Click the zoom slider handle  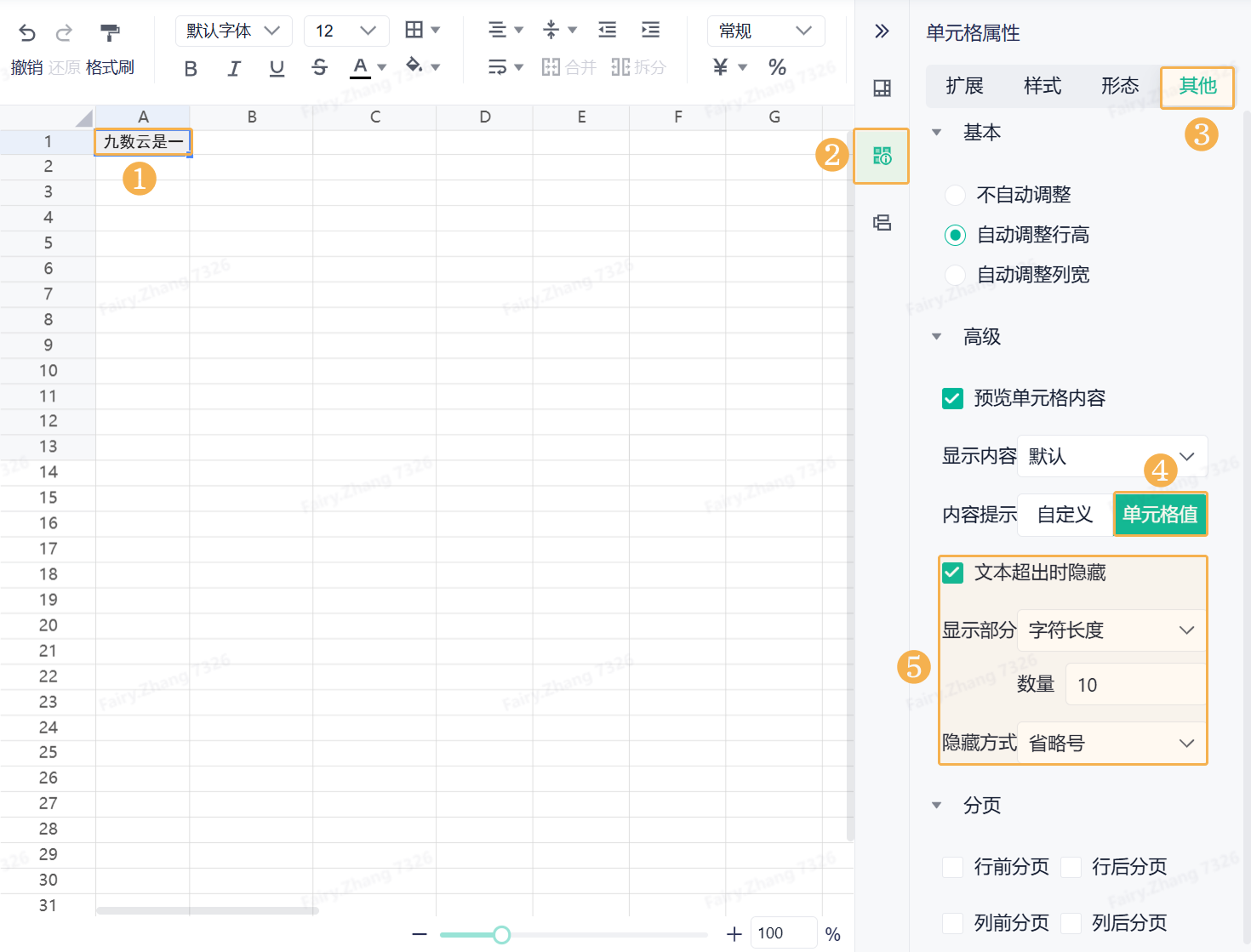[x=502, y=935]
